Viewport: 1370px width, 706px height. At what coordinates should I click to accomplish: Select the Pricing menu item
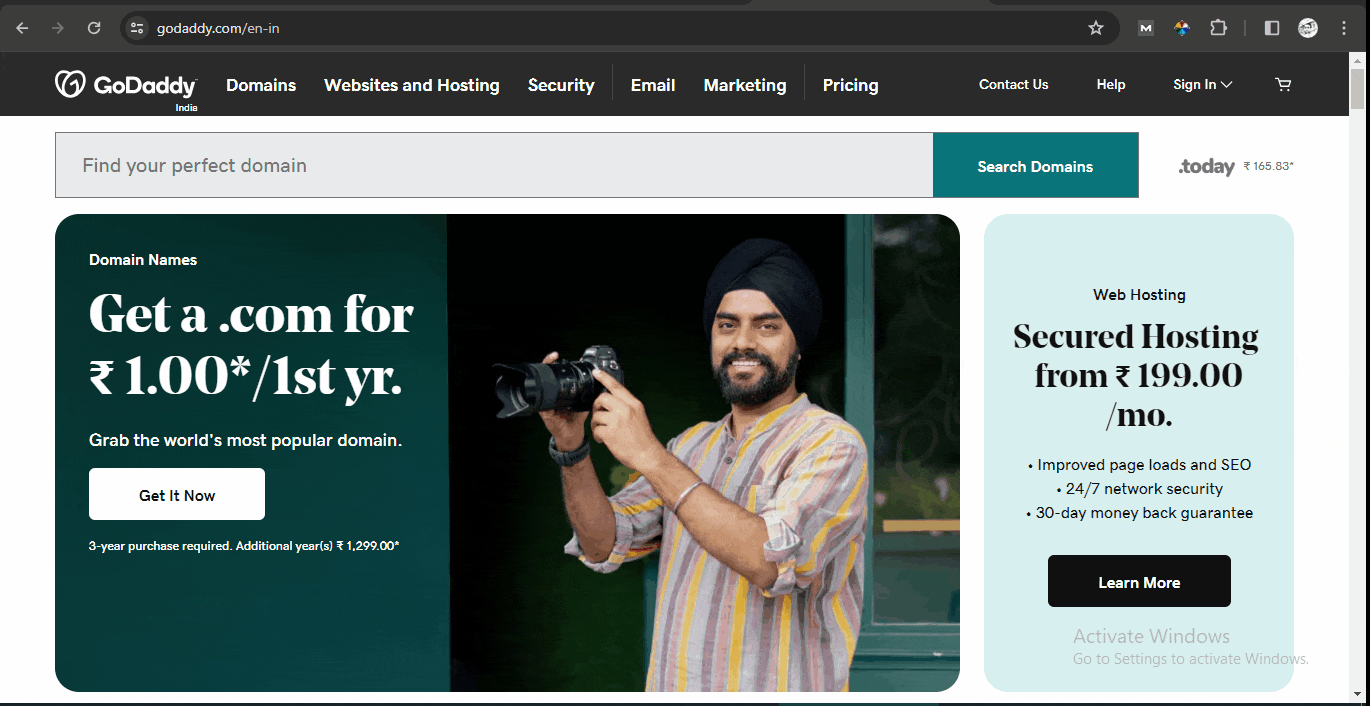coord(850,85)
